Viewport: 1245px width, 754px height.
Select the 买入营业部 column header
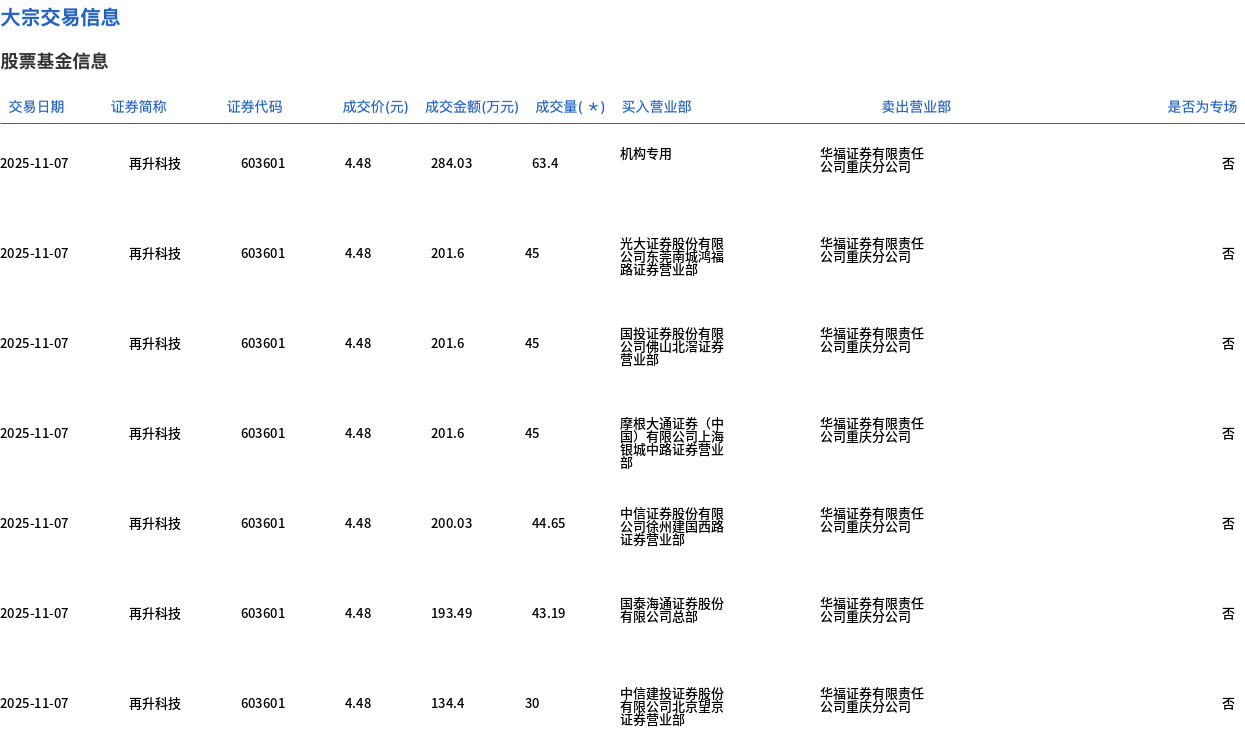[x=656, y=107]
